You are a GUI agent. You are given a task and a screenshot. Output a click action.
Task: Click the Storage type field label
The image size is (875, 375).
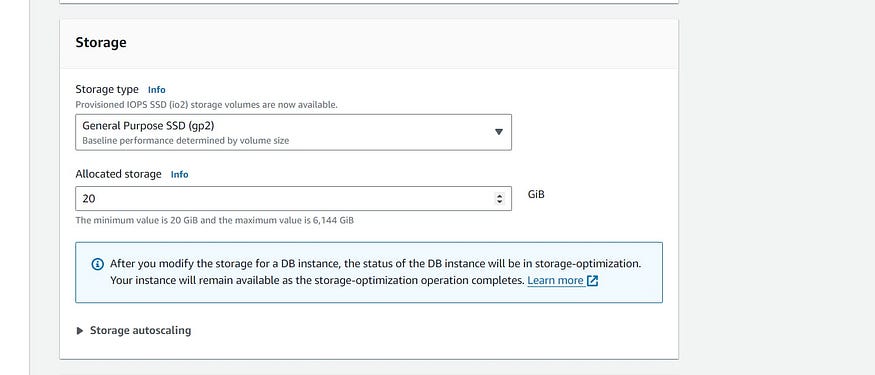coord(107,89)
